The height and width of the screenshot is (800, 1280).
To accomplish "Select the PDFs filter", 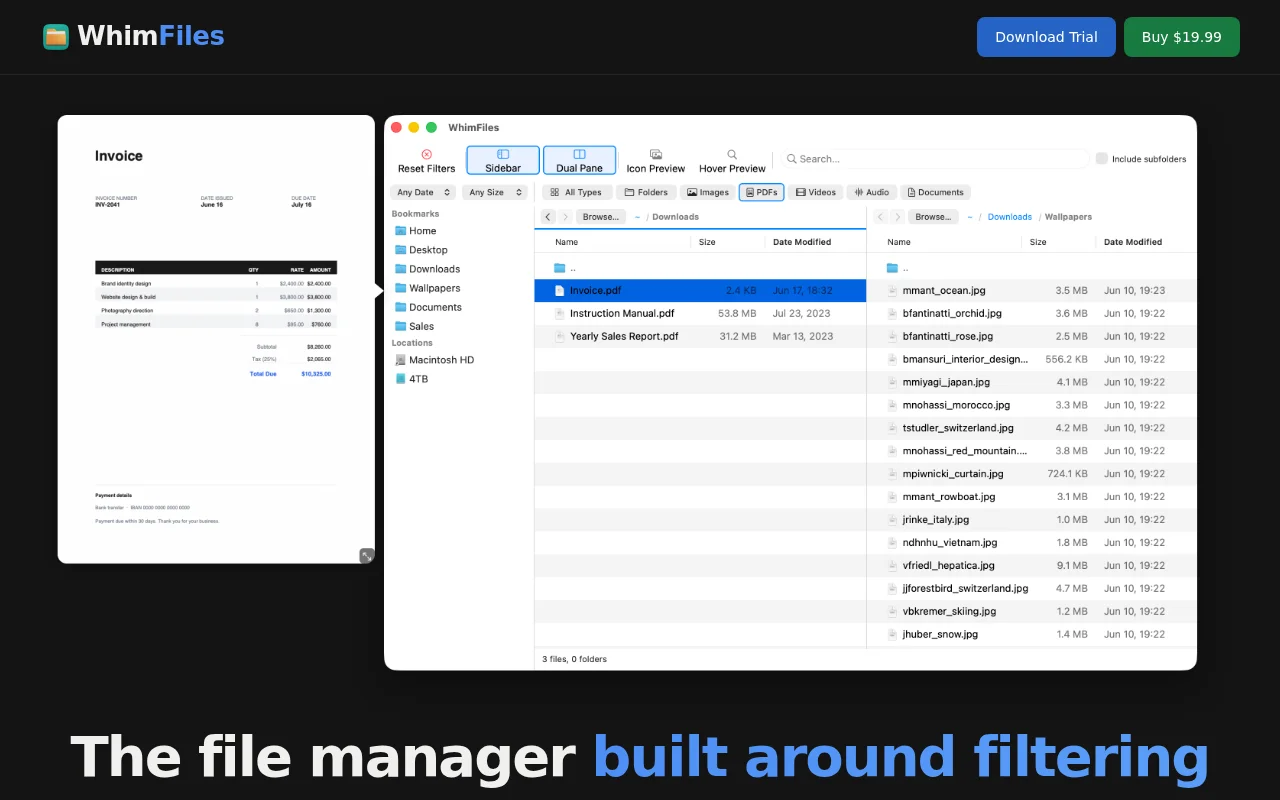I will pyautogui.click(x=762, y=192).
